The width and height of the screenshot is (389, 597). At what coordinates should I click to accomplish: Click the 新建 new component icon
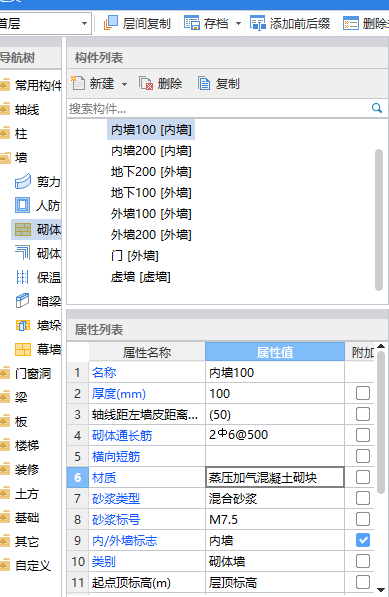pos(78,83)
